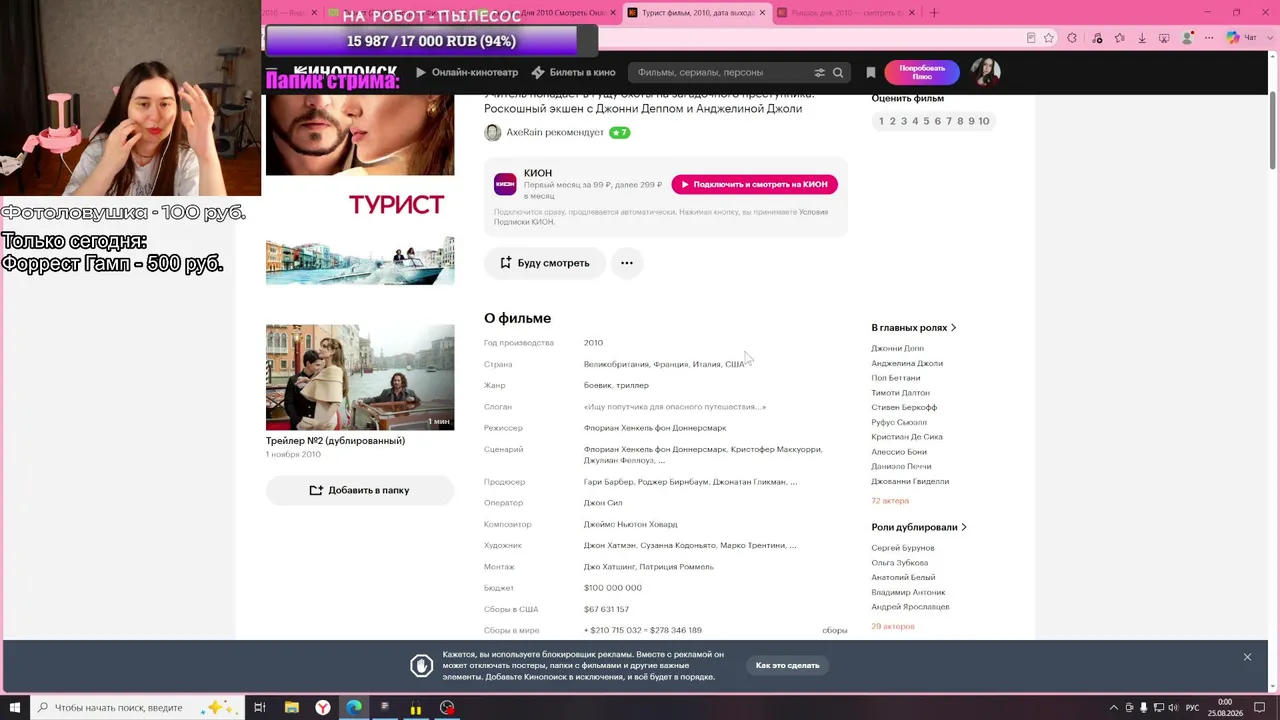Close the Турист фильм tab

click(762, 13)
